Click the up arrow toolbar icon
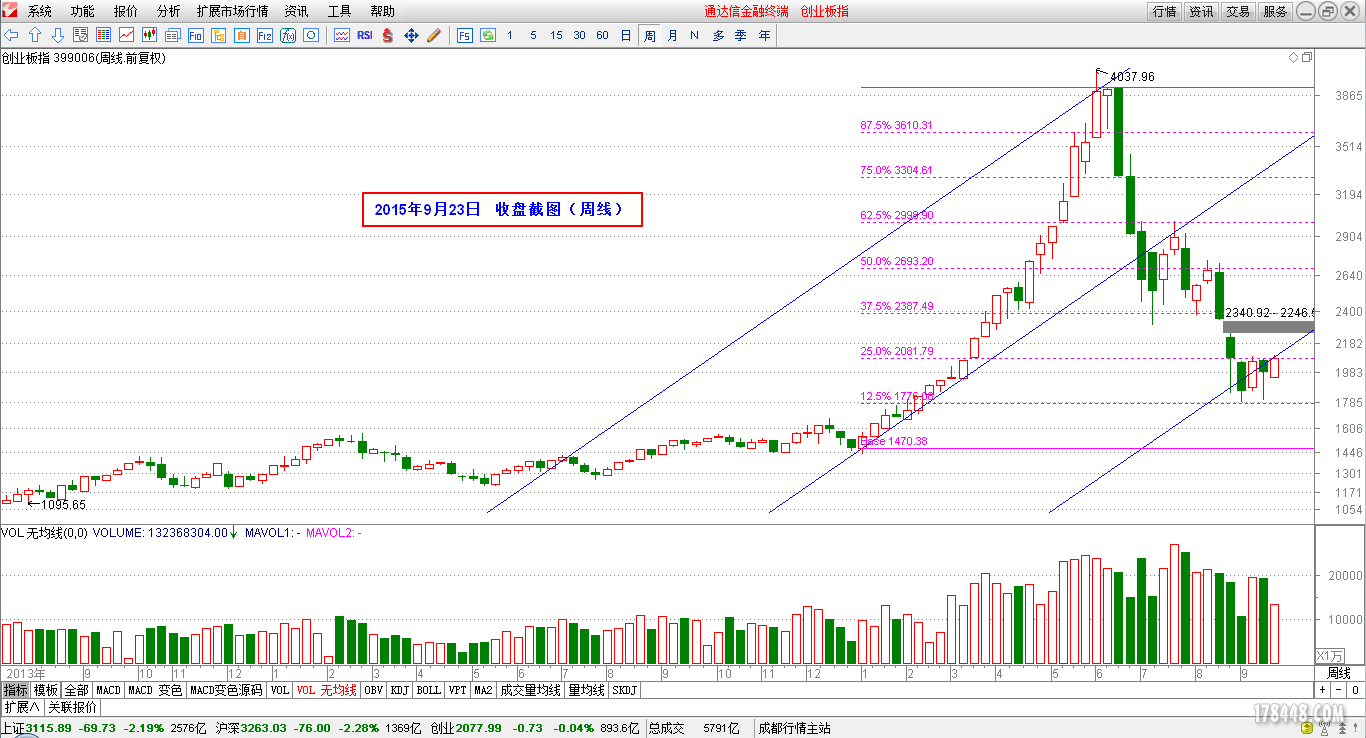This screenshot has width=1366, height=738. (35, 35)
